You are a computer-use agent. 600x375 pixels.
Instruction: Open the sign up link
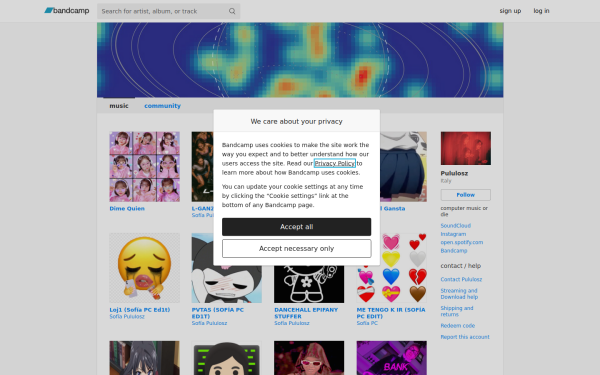510,11
